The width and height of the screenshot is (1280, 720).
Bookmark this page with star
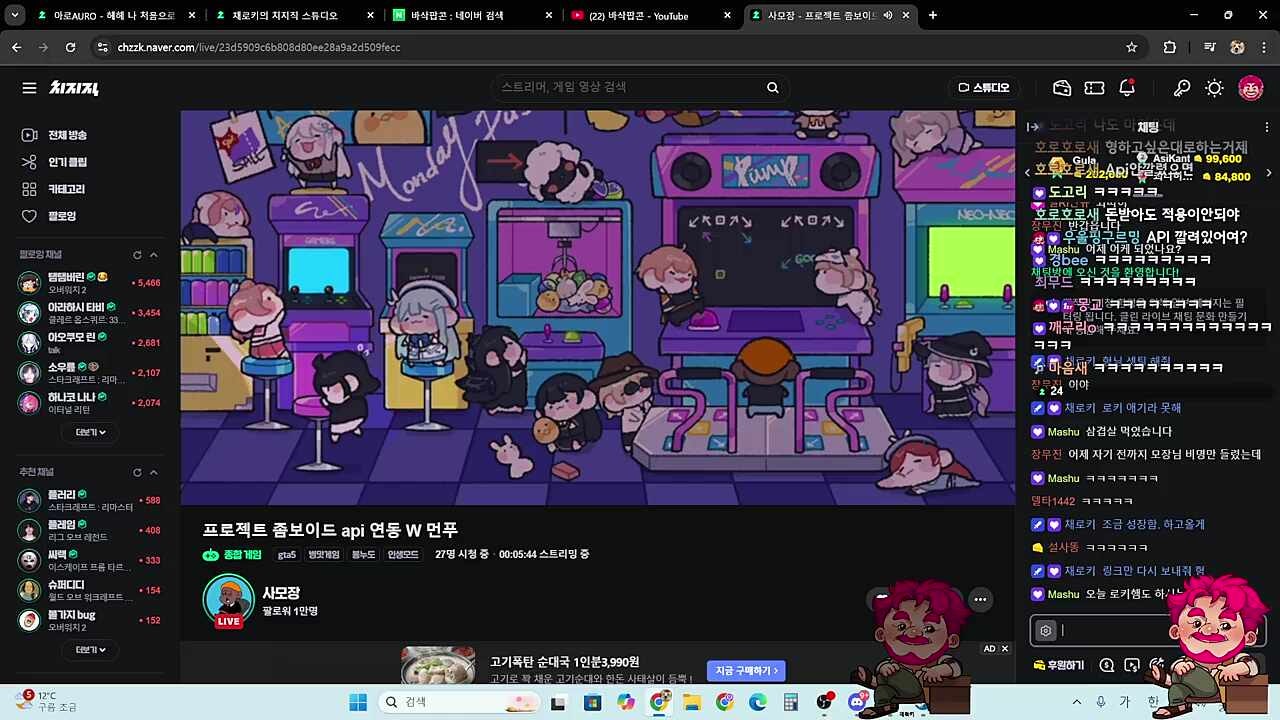coord(1131,47)
